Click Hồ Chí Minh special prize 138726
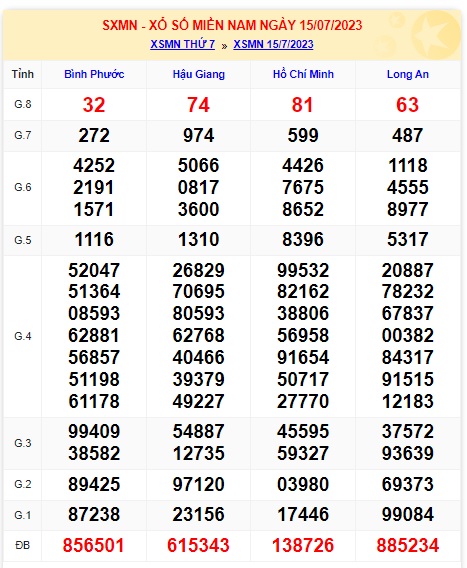Image resolution: width=467 pixels, height=568 pixels. 303,546
